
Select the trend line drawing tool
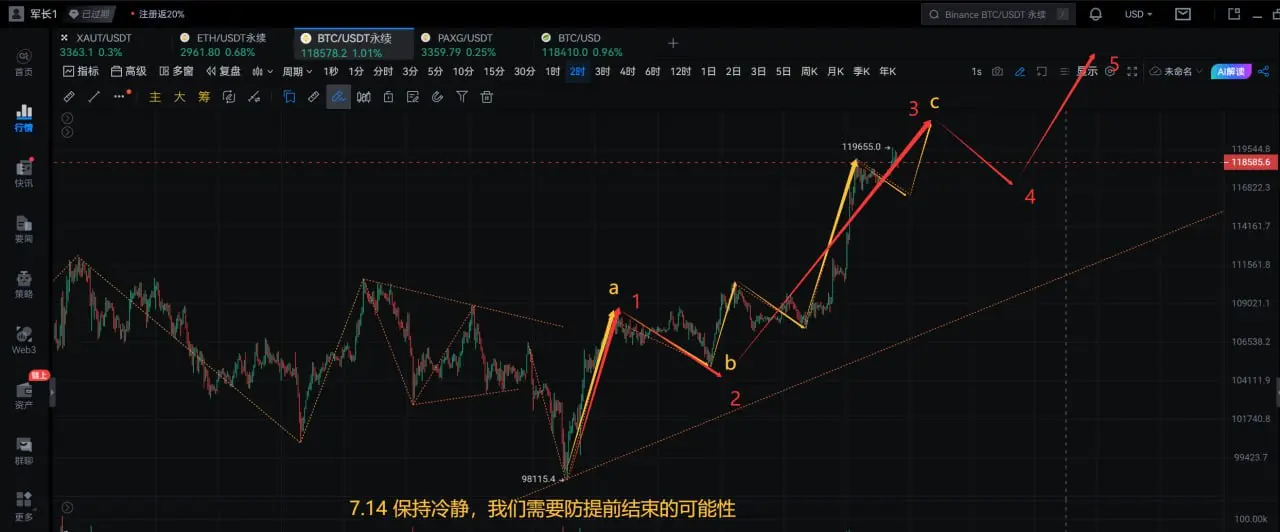[94, 97]
